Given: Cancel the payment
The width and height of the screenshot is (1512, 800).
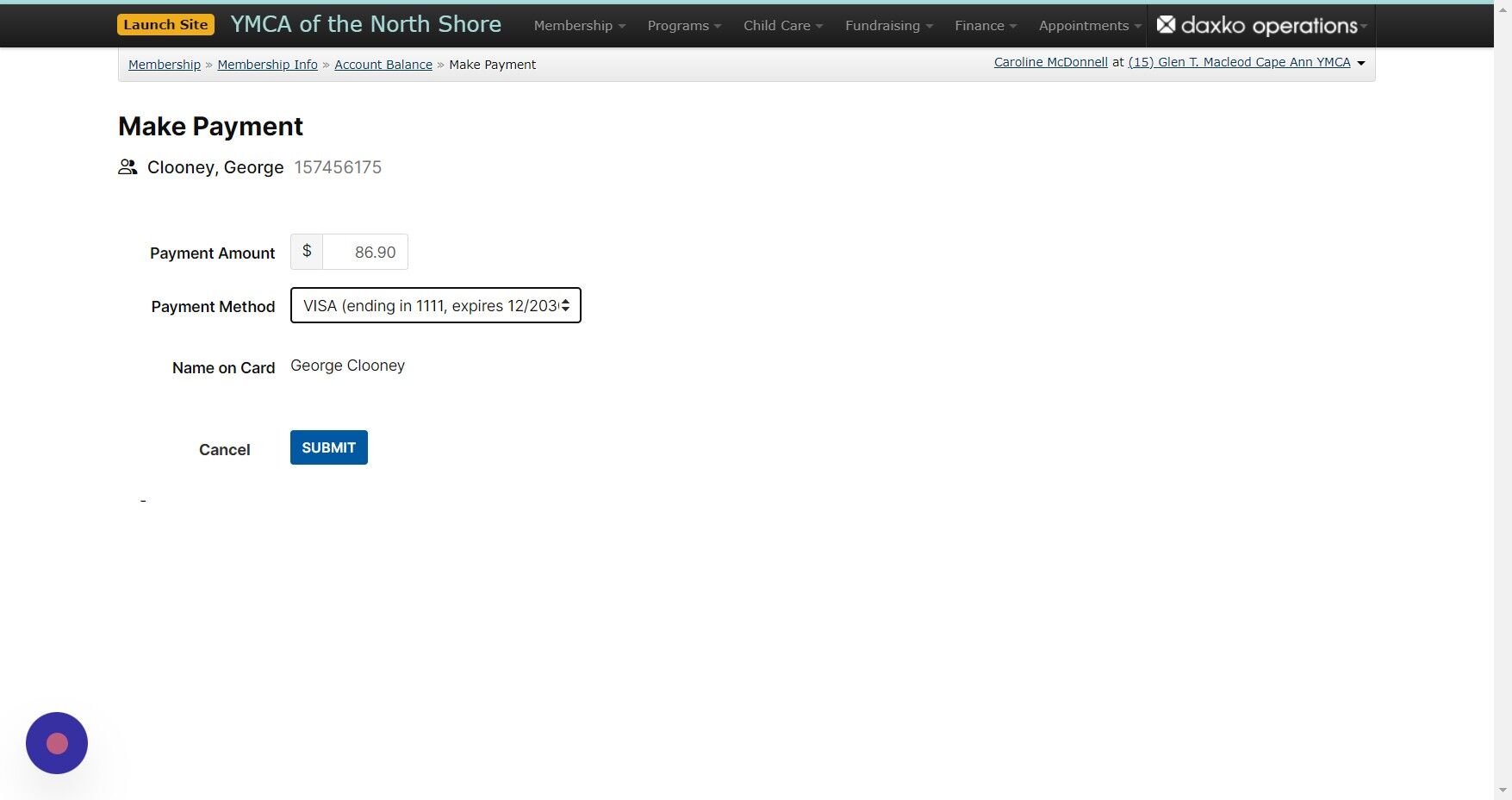Looking at the screenshot, I should 224,449.
